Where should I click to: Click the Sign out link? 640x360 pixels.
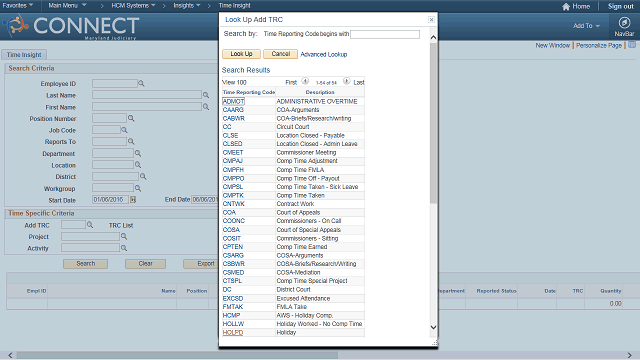620,6
